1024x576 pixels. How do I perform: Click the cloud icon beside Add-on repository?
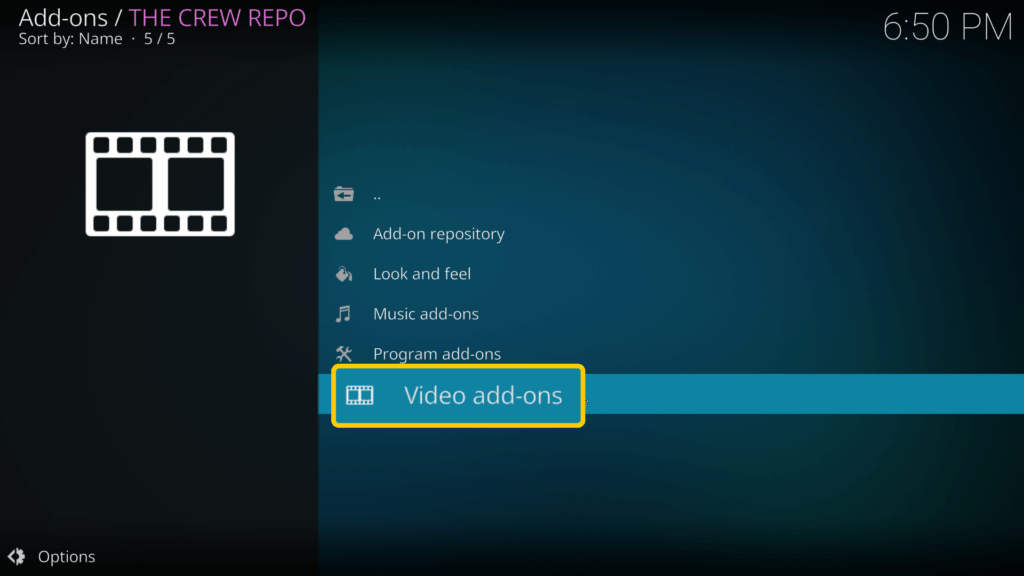[x=345, y=233]
